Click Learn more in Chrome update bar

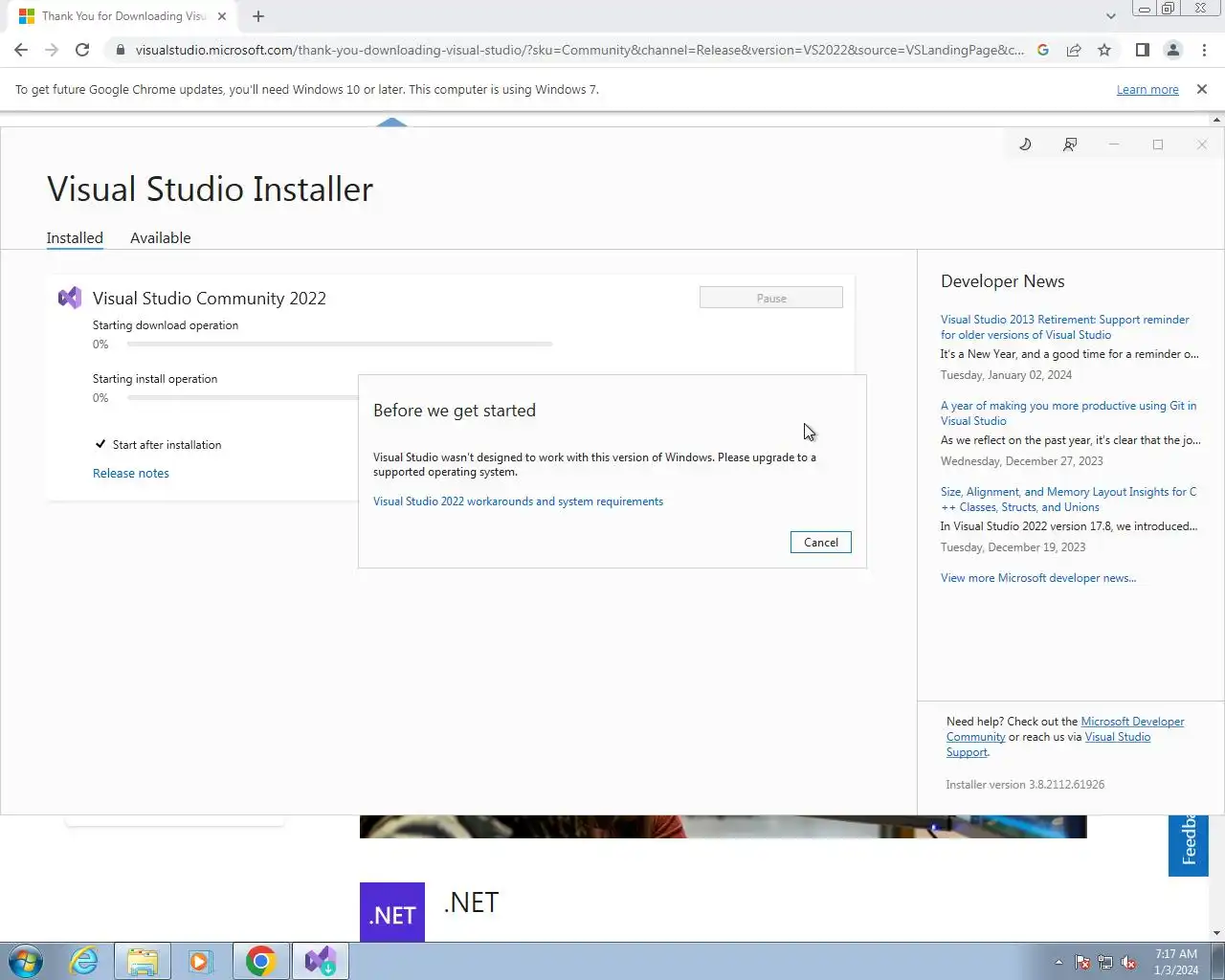pyautogui.click(x=1147, y=89)
